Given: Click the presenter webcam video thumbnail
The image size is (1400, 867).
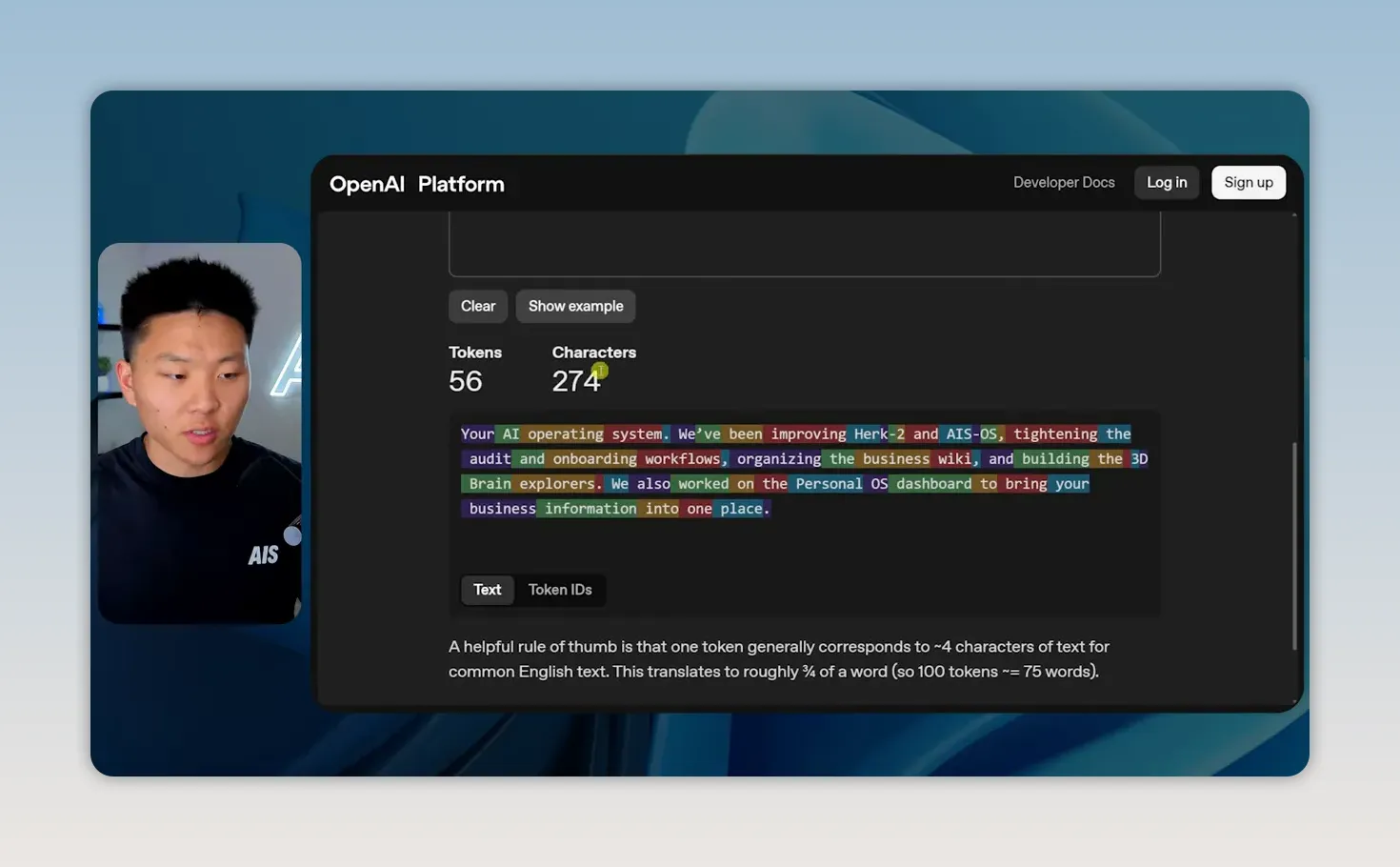Looking at the screenshot, I should point(200,433).
